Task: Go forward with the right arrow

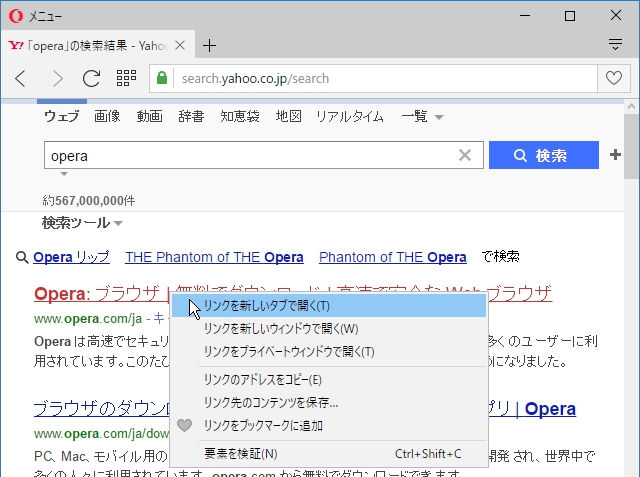Action: 58,78
